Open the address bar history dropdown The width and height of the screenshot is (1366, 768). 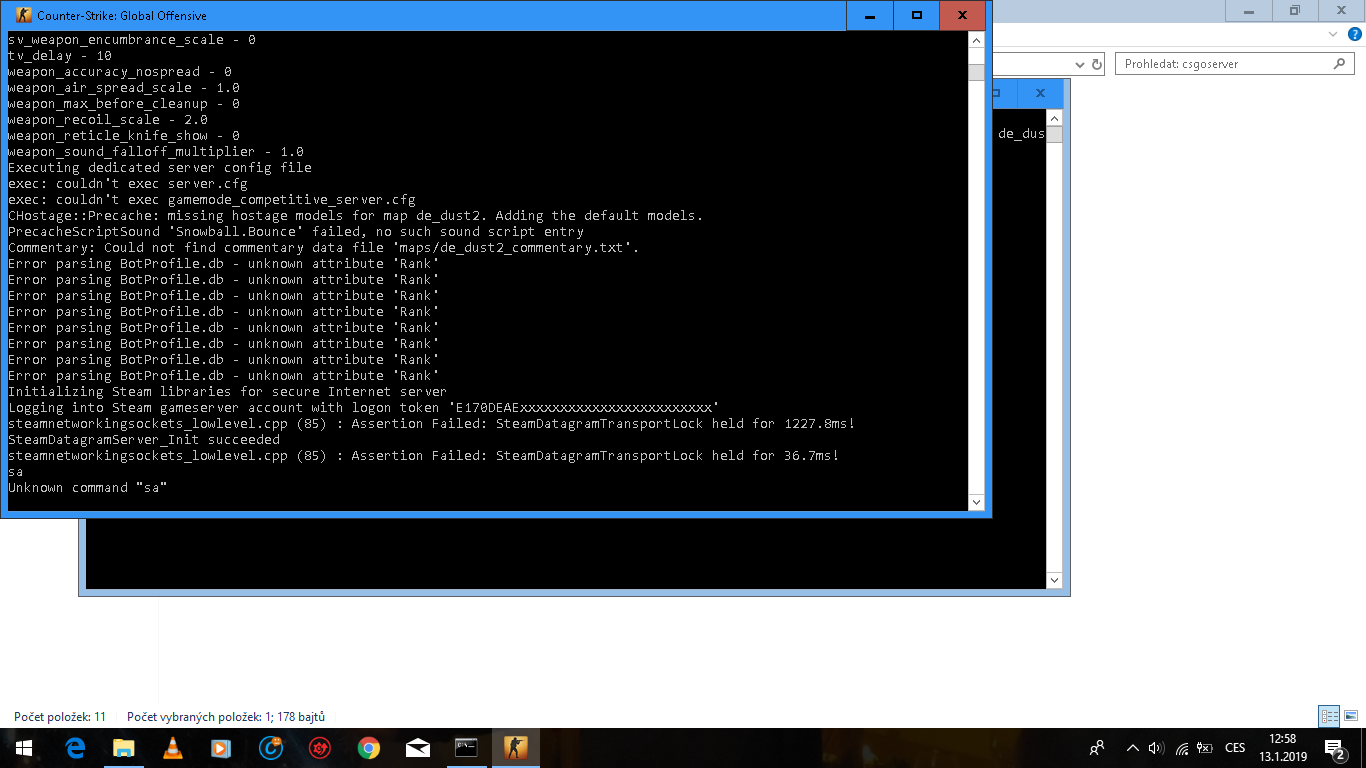[x=1078, y=64]
